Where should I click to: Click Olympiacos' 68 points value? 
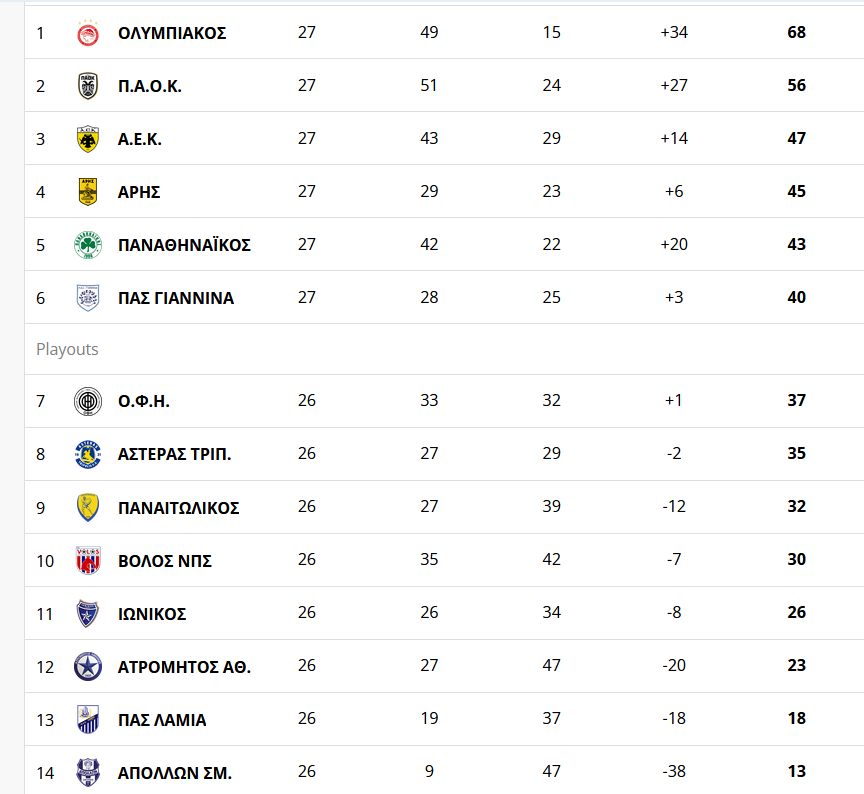click(x=796, y=33)
